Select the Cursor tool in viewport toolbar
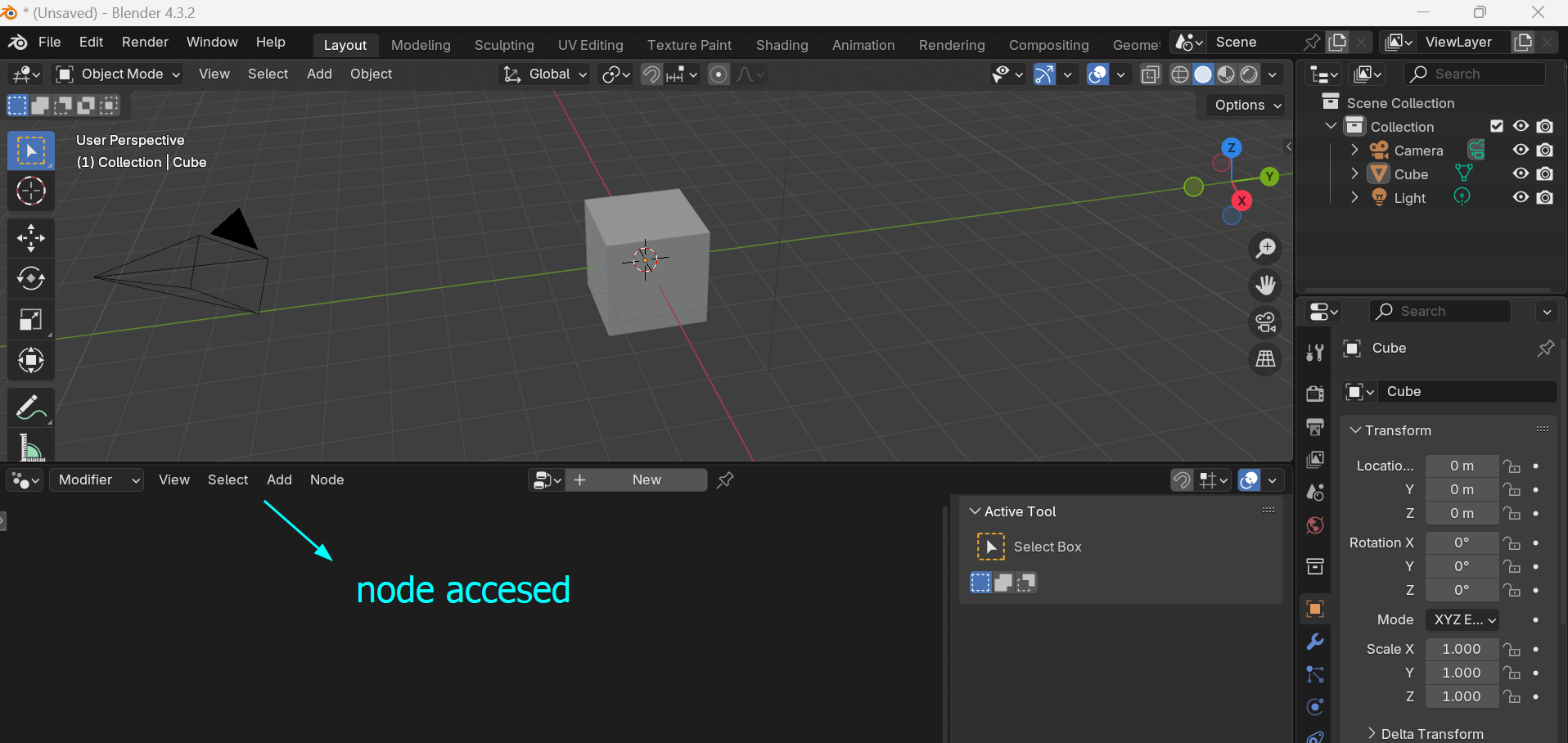This screenshot has width=1568, height=743. tap(31, 191)
